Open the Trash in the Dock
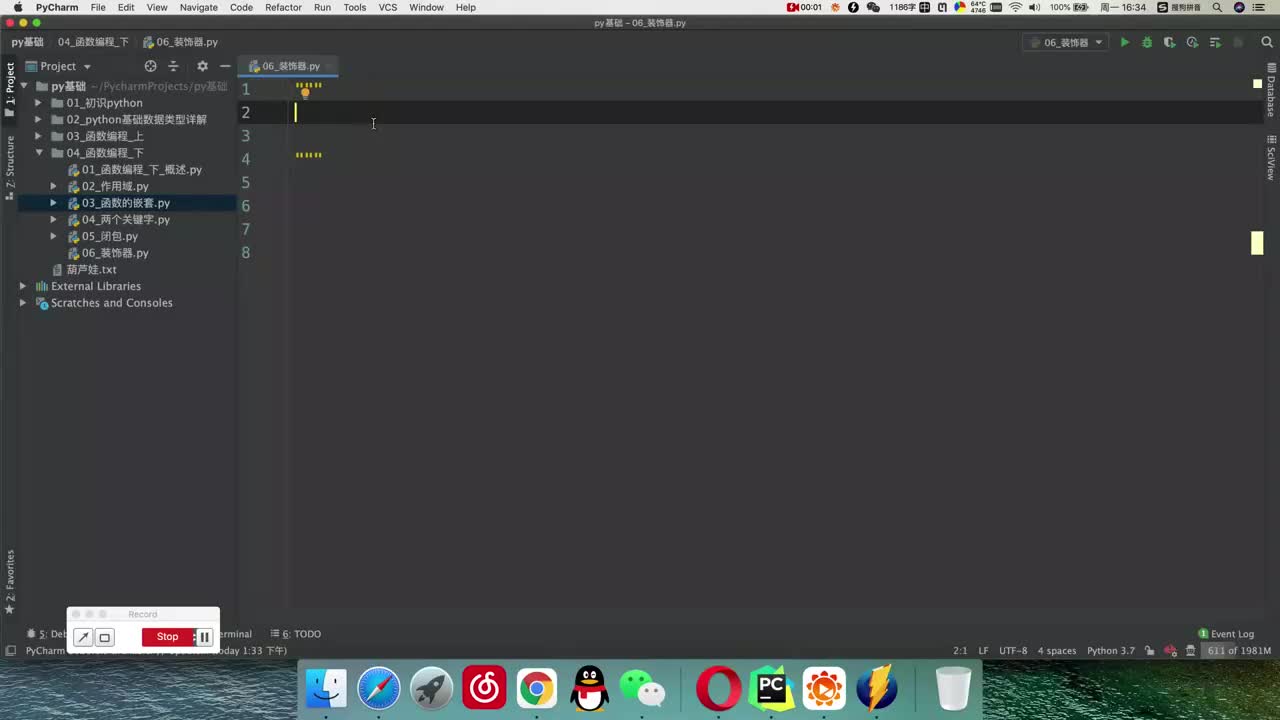This screenshot has height=720, width=1280. [953, 688]
